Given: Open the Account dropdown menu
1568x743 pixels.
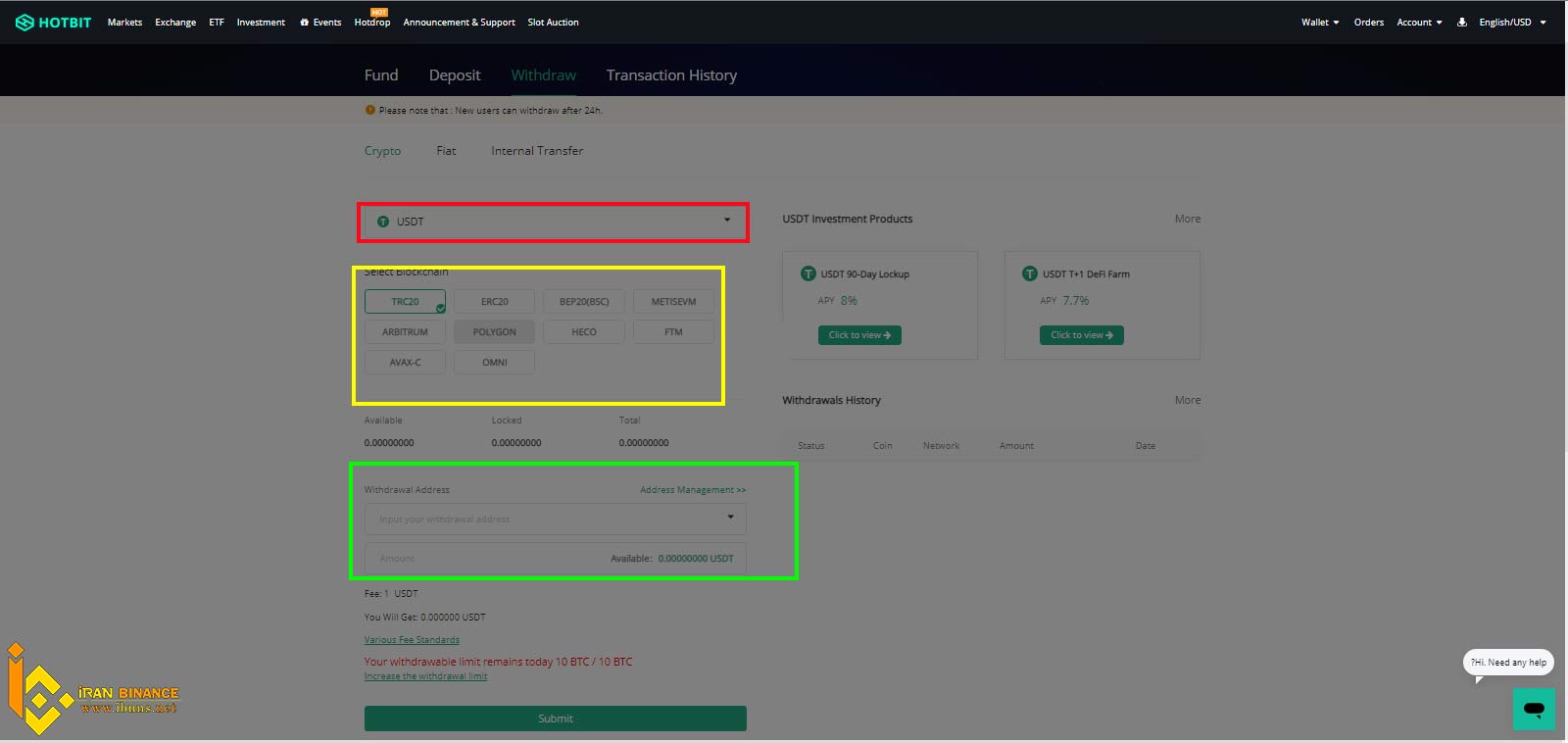Looking at the screenshot, I should coord(1419,22).
